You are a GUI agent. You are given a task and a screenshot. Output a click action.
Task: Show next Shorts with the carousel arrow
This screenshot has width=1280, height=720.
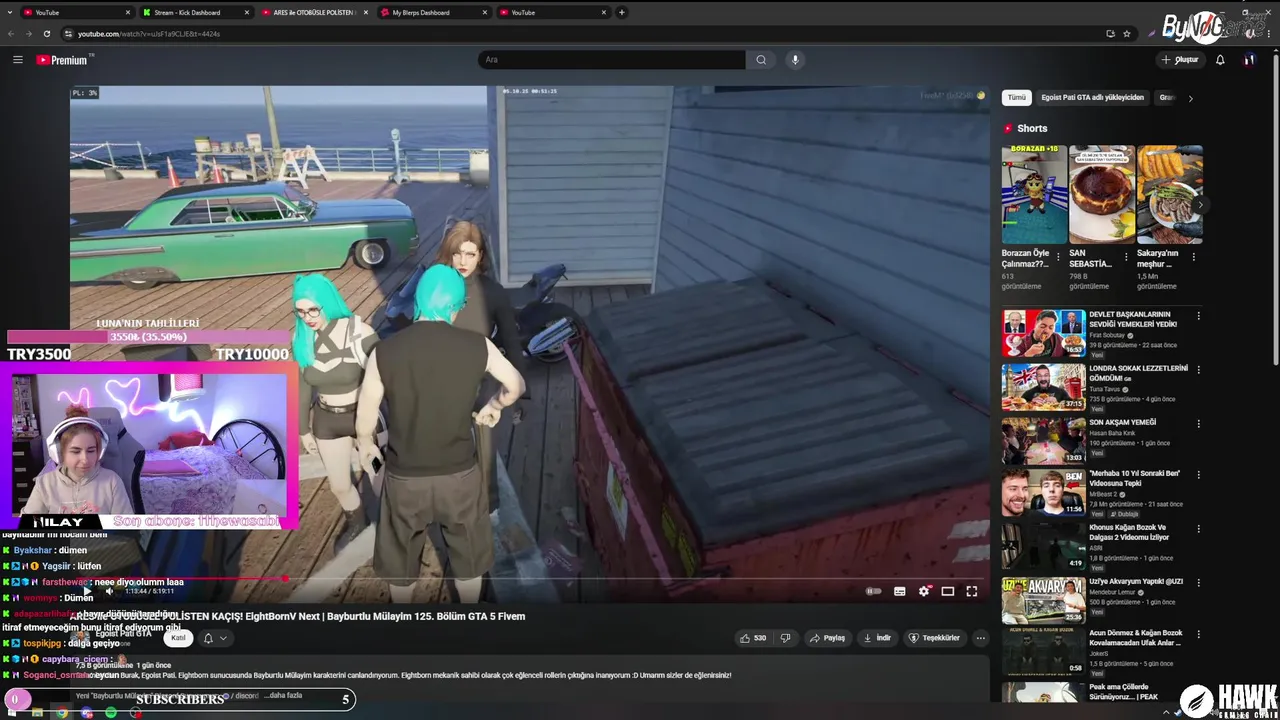[x=1200, y=205]
